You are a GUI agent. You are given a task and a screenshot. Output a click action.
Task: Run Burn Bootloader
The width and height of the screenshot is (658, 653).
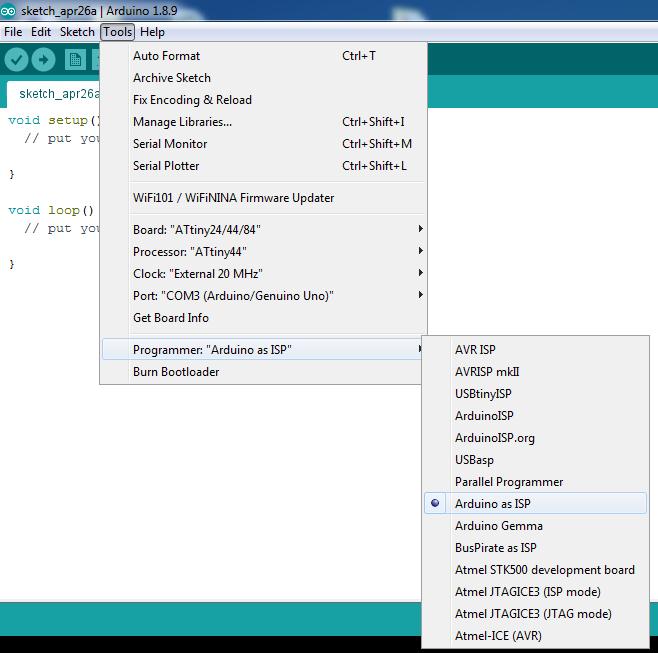click(x=262, y=372)
